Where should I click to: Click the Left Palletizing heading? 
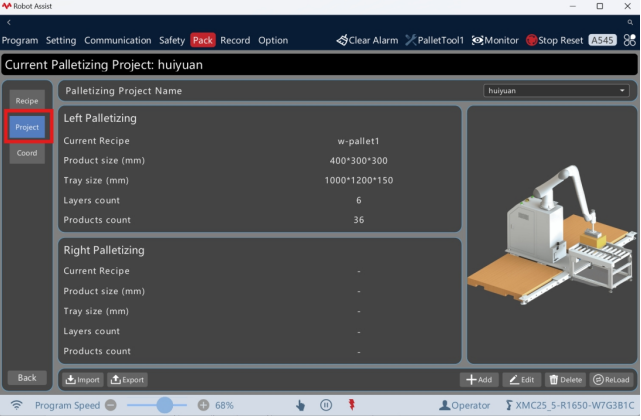point(100,118)
